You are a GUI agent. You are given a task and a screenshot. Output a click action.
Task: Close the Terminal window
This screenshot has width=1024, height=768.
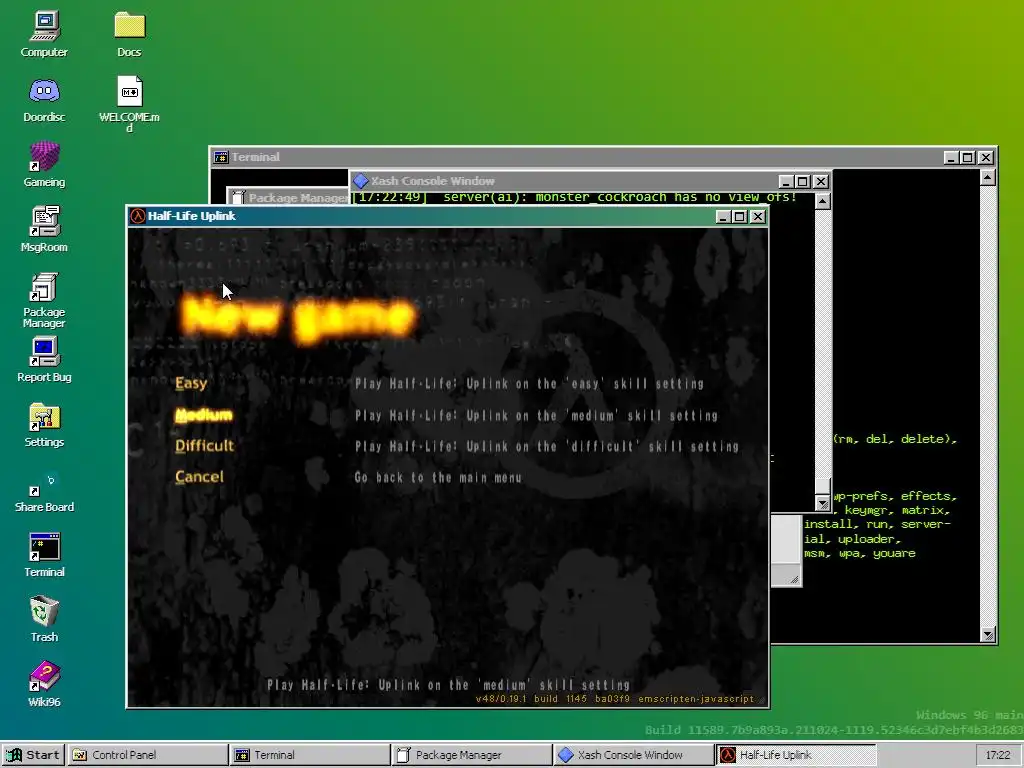coord(986,157)
